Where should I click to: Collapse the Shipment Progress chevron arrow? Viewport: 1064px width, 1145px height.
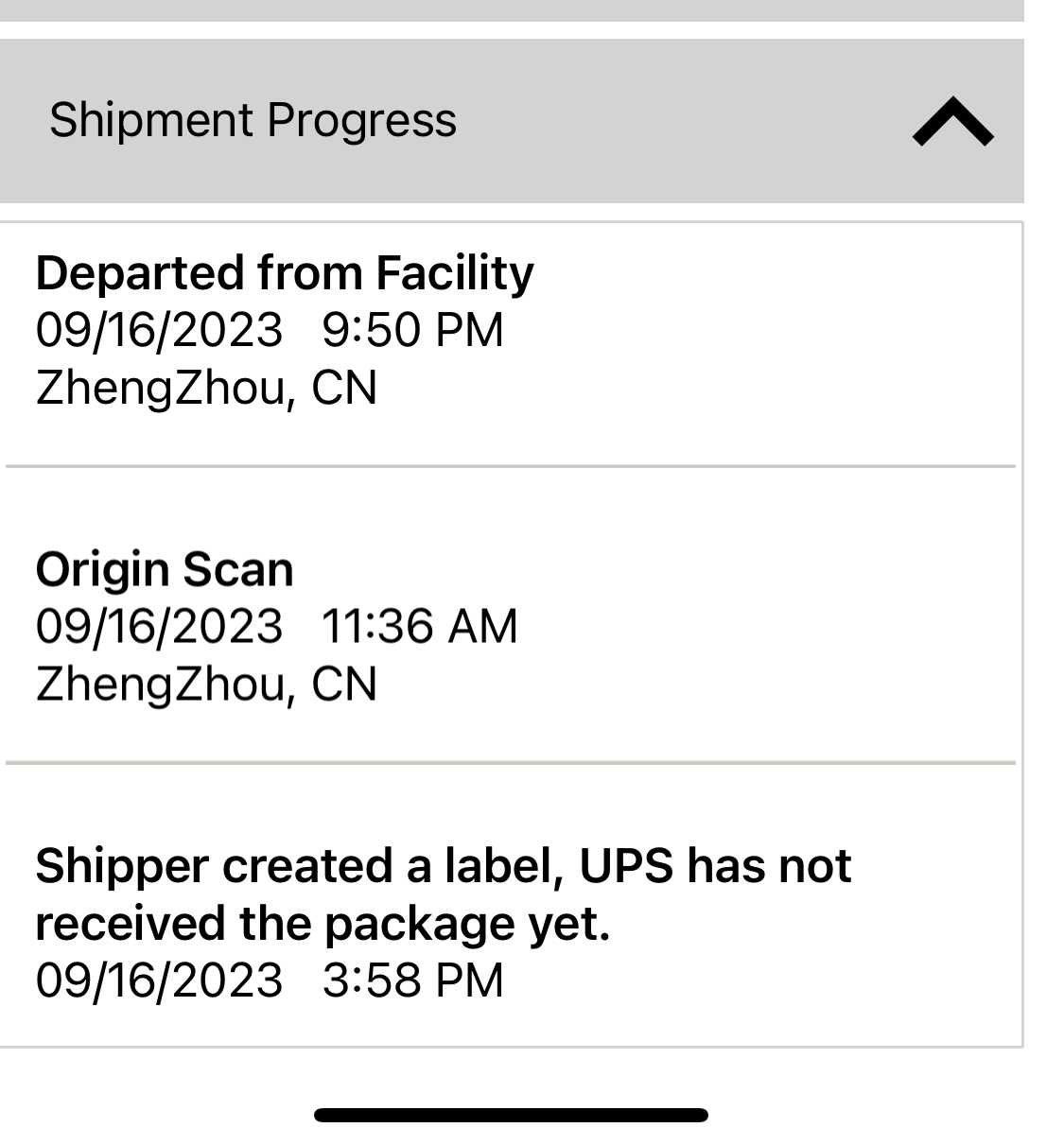click(952, 122)
